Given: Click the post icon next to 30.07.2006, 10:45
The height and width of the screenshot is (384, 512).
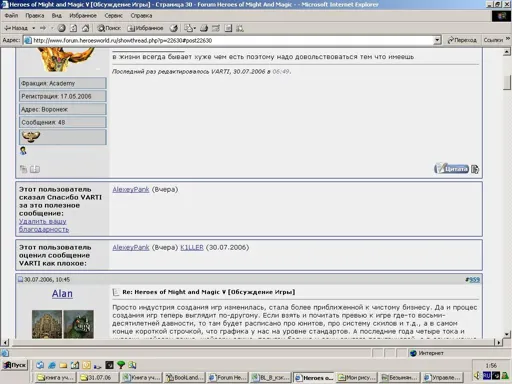Looking at the screenshot, I should pos(20,279).
